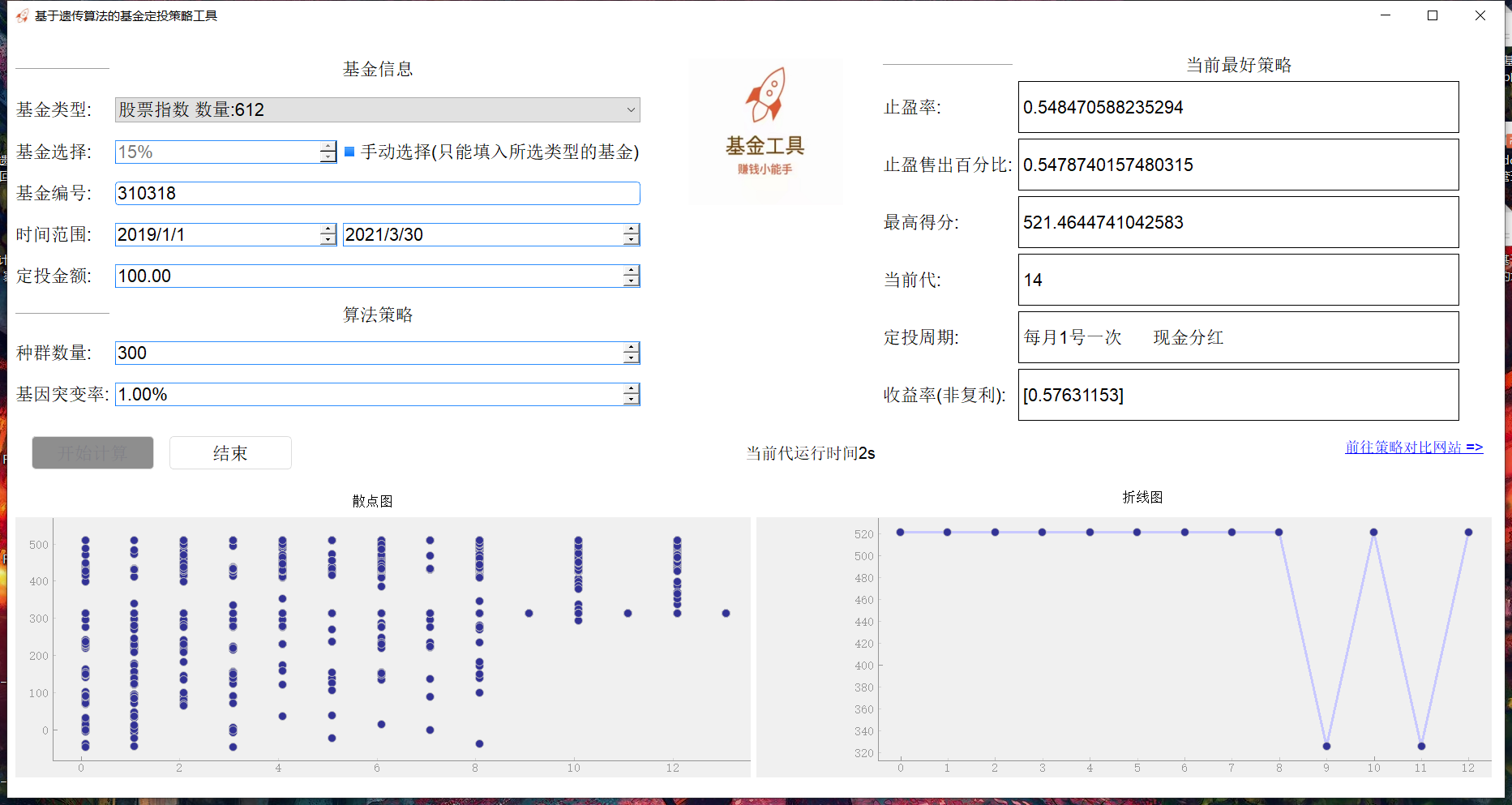
Task: Increment the start date 2019/1/1 spinner
Action: coord(327,229)
